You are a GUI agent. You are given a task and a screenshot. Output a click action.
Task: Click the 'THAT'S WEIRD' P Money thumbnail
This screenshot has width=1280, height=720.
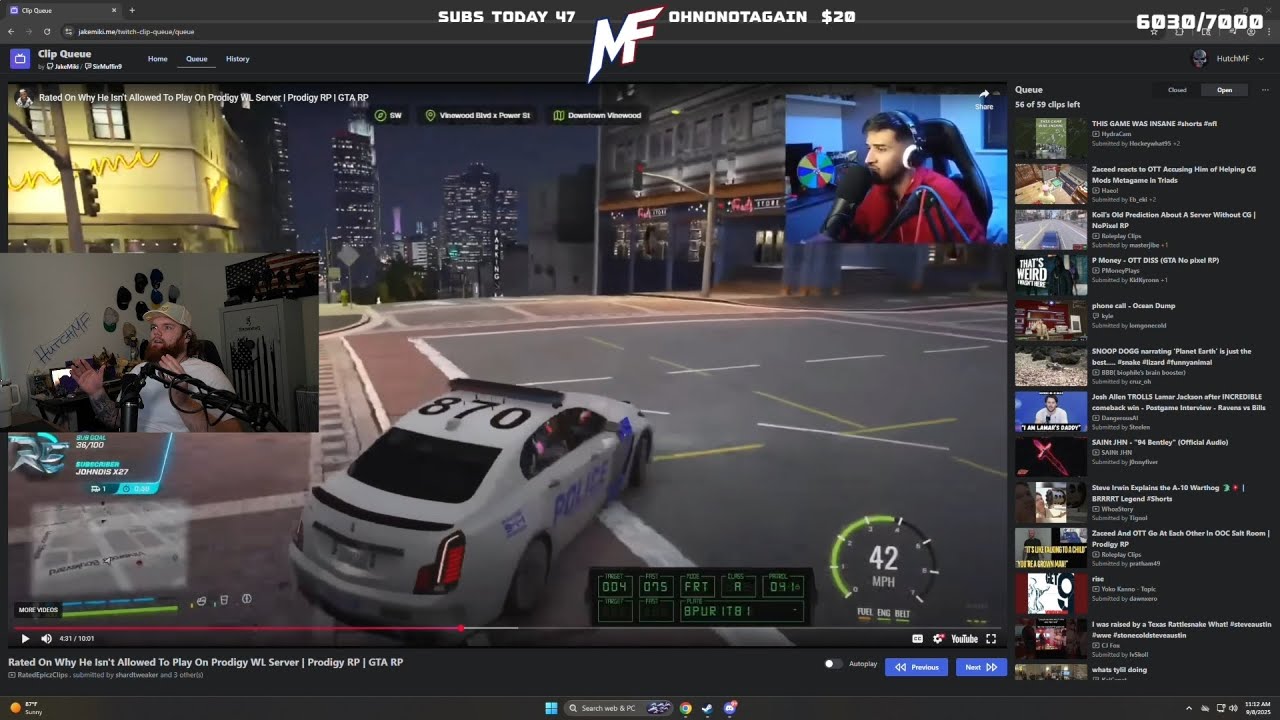(1050, 276)
